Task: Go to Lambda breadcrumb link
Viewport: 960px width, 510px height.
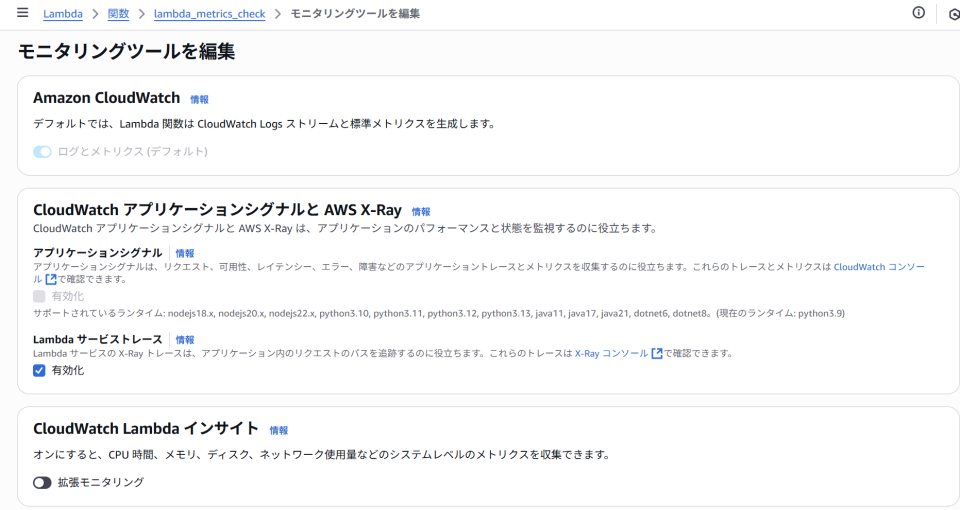Action: (62, 13)
